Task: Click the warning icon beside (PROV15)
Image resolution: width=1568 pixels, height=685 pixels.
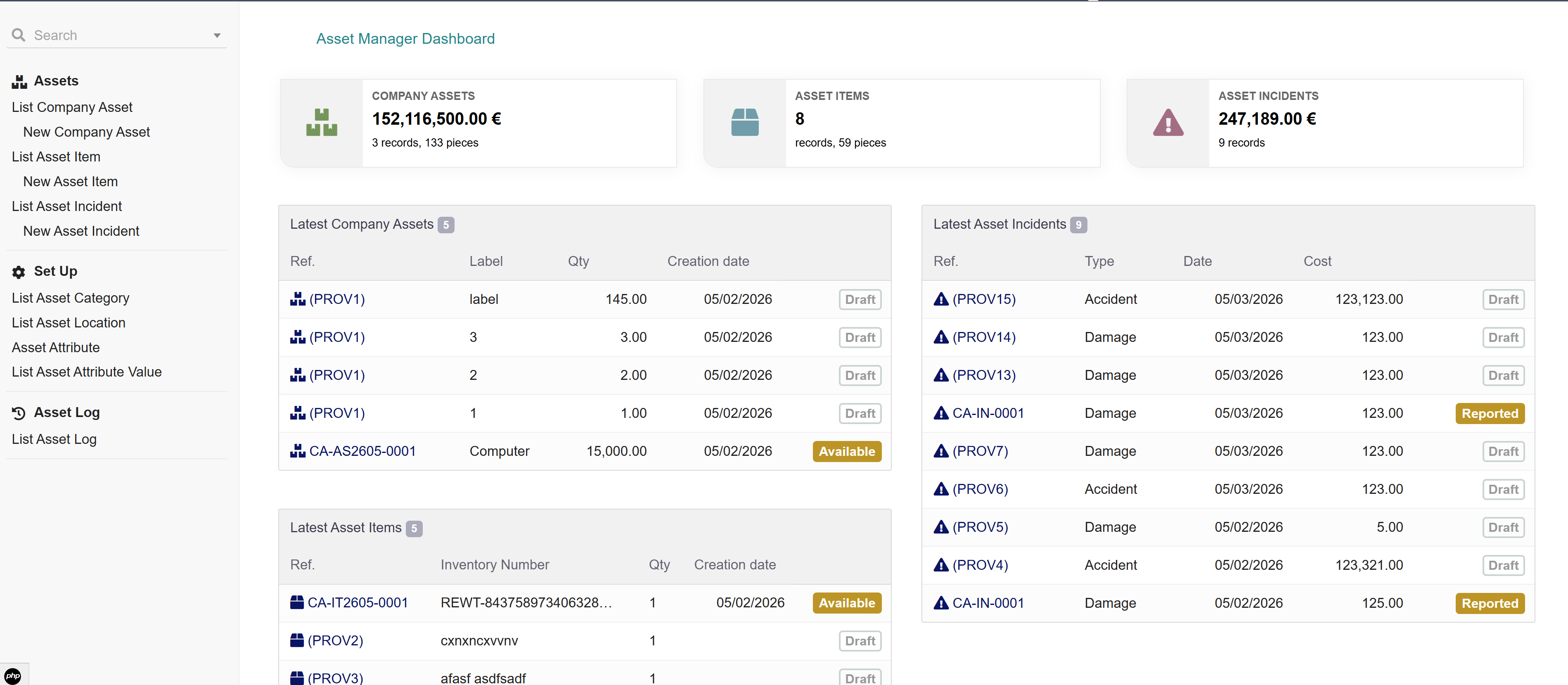Action: click(941, 299)
